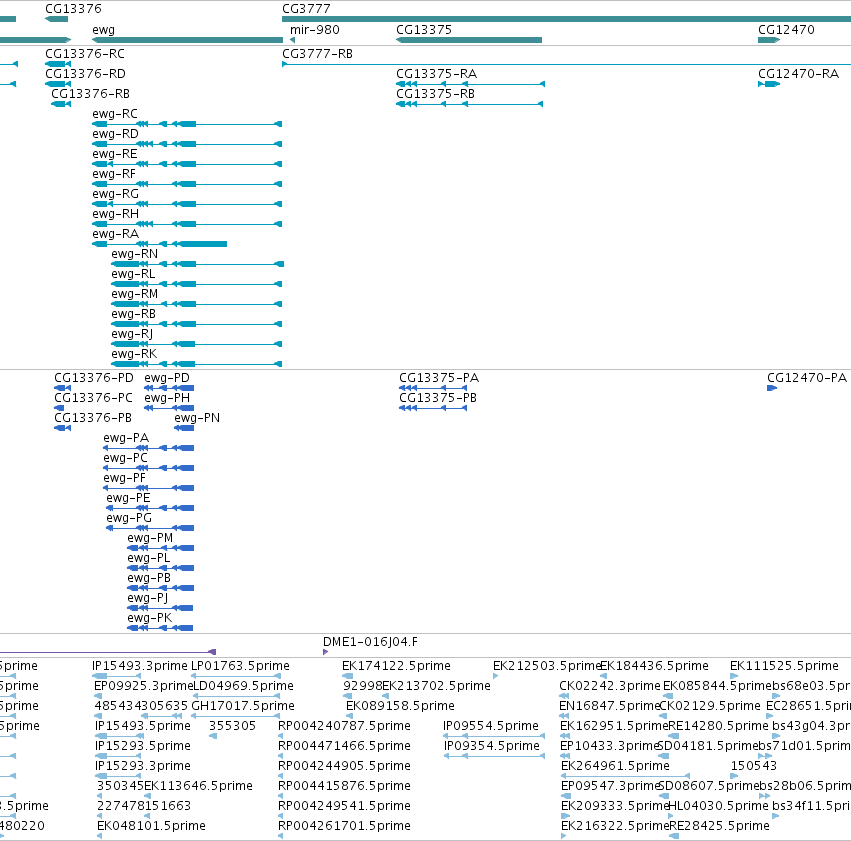
Task: Select the ewg-RK transcript
Action: 196,364
